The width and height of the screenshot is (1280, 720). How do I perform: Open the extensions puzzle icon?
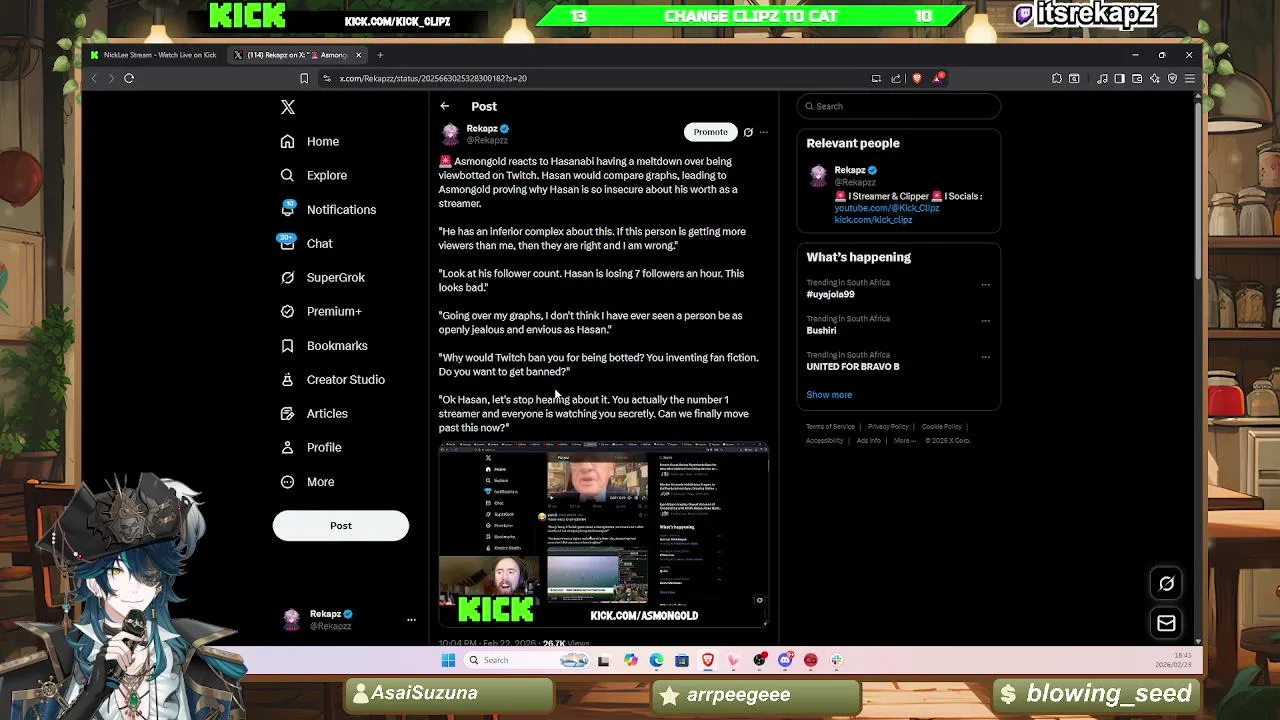tap(1057, 78)
